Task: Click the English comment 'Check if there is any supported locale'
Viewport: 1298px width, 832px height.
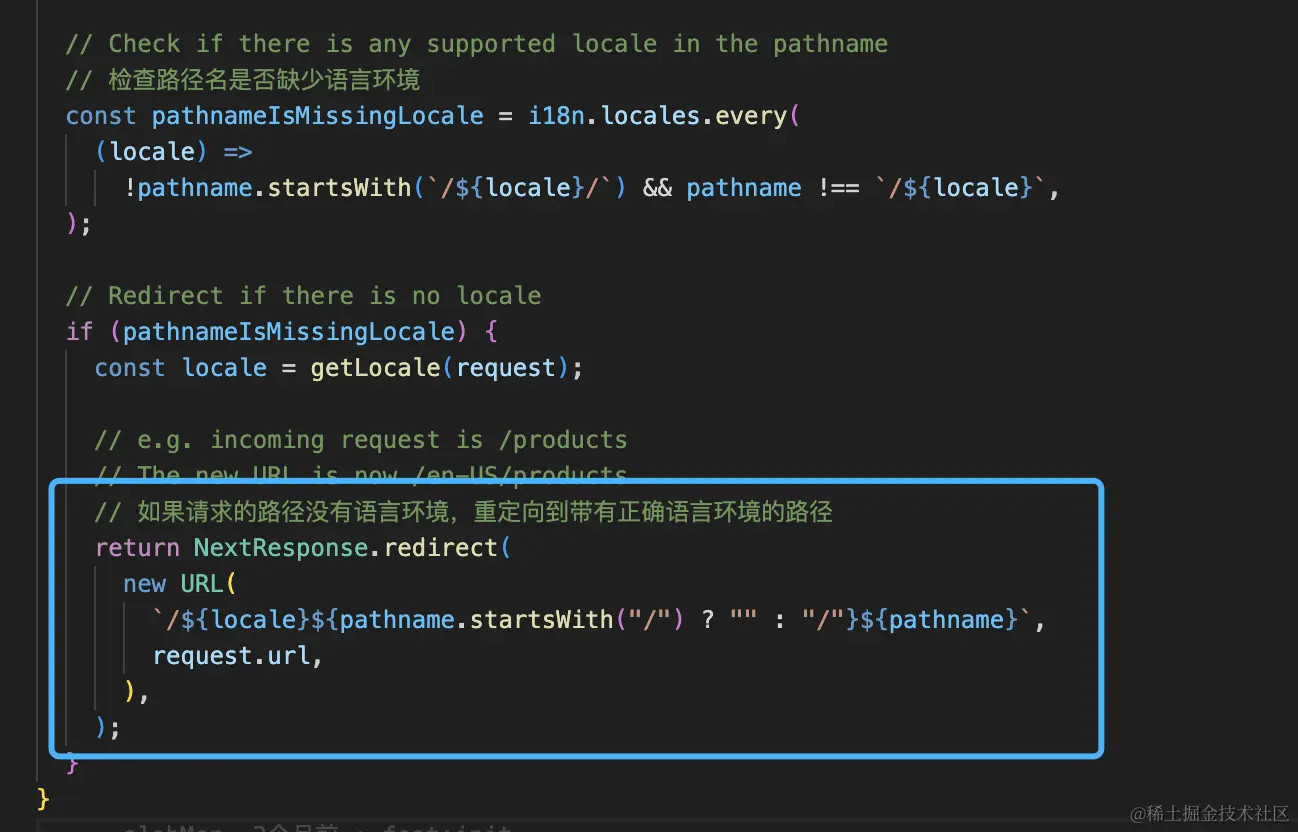Action: click(476, 44)
